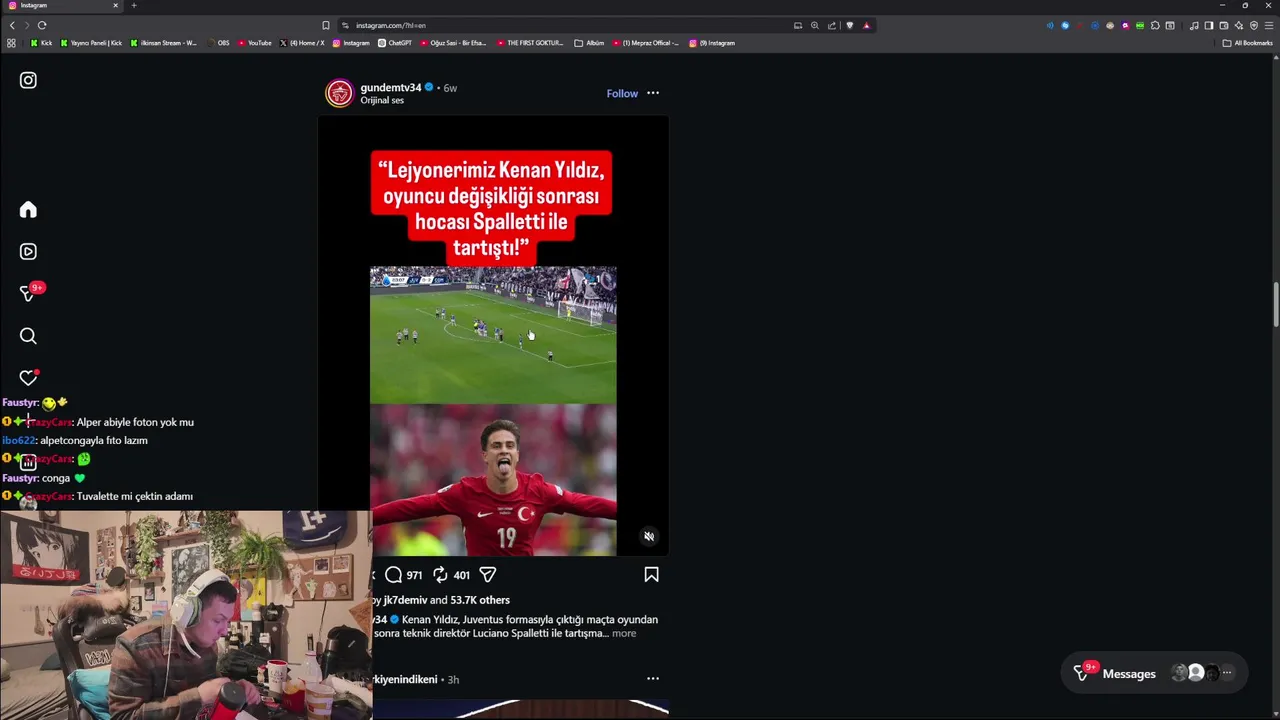Open the picture-in-picture icon in address bar
The image size is (1280, 720).
[x=798, y=25]
